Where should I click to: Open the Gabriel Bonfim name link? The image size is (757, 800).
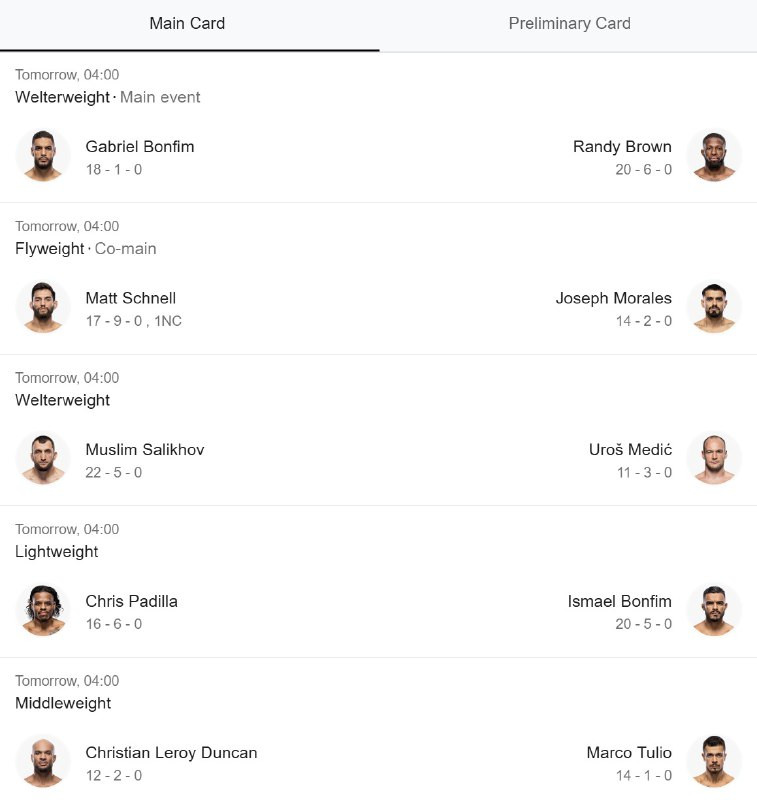140,147
